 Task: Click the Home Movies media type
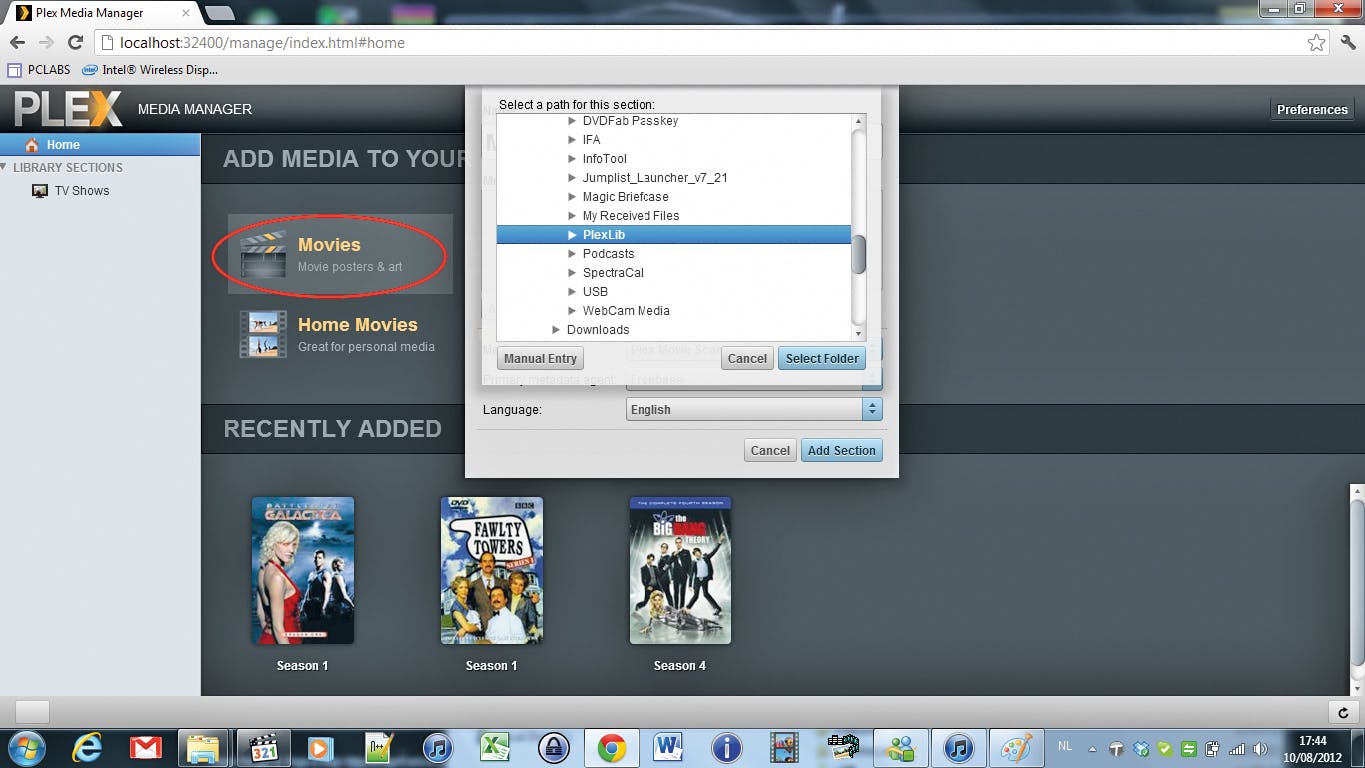pyautogui.click(x=340, y=334)
